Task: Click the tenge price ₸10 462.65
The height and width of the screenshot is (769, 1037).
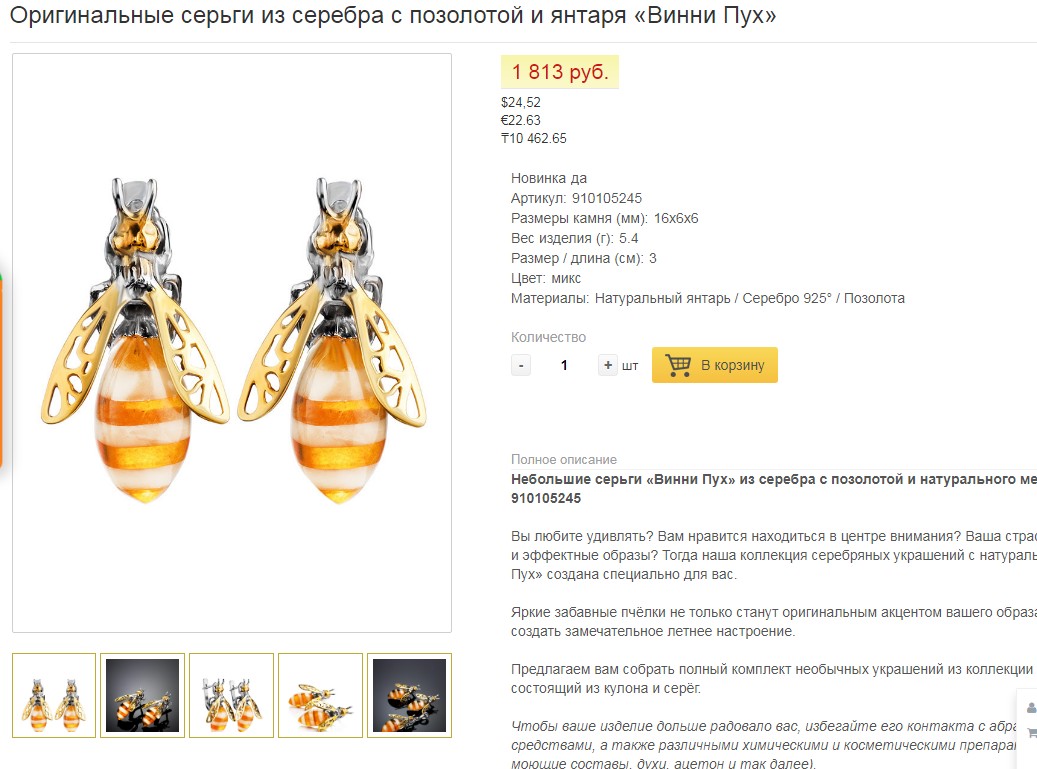Action: click(x=534, y=138)
